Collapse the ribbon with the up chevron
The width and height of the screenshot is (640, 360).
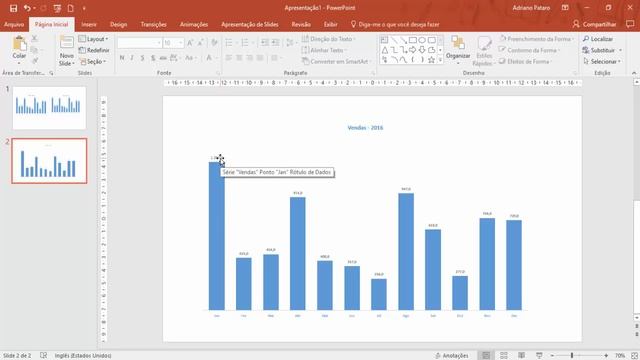click(x=634, y=73)
